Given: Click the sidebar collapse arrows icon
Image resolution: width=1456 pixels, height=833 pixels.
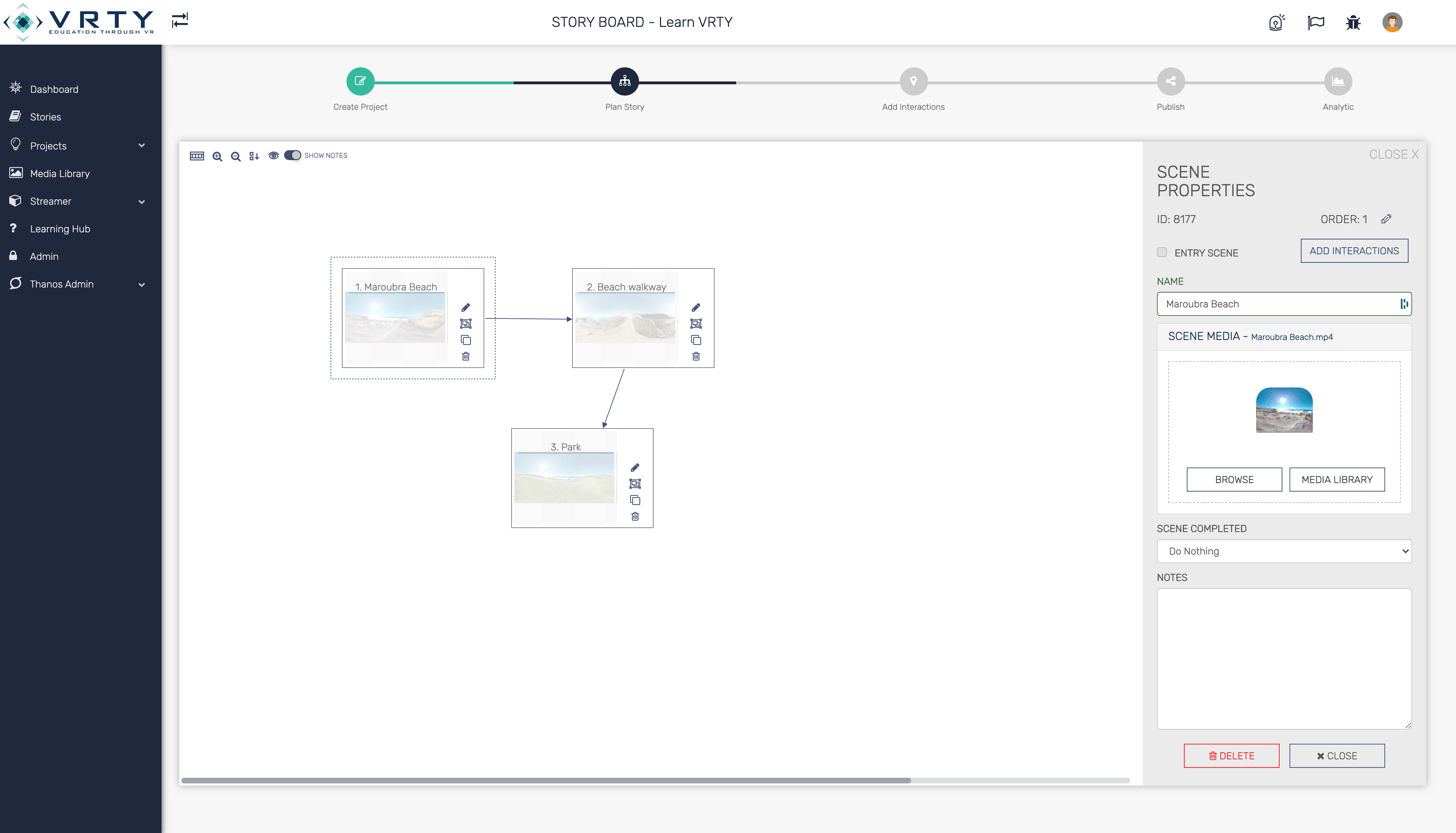Looking at the screenshot, I should [x=180, y=21].
